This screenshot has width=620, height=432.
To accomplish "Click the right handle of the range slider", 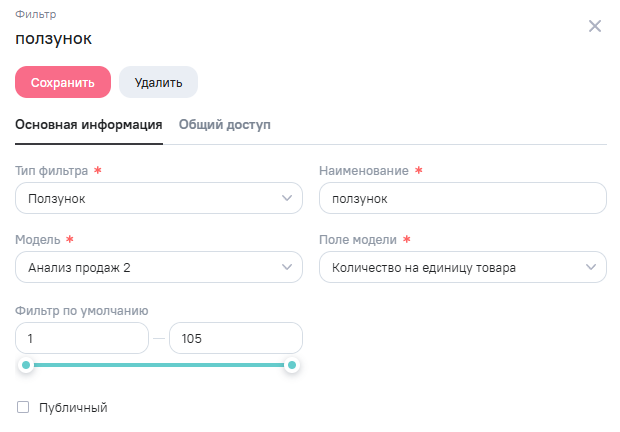I will [x=292, y=365].
